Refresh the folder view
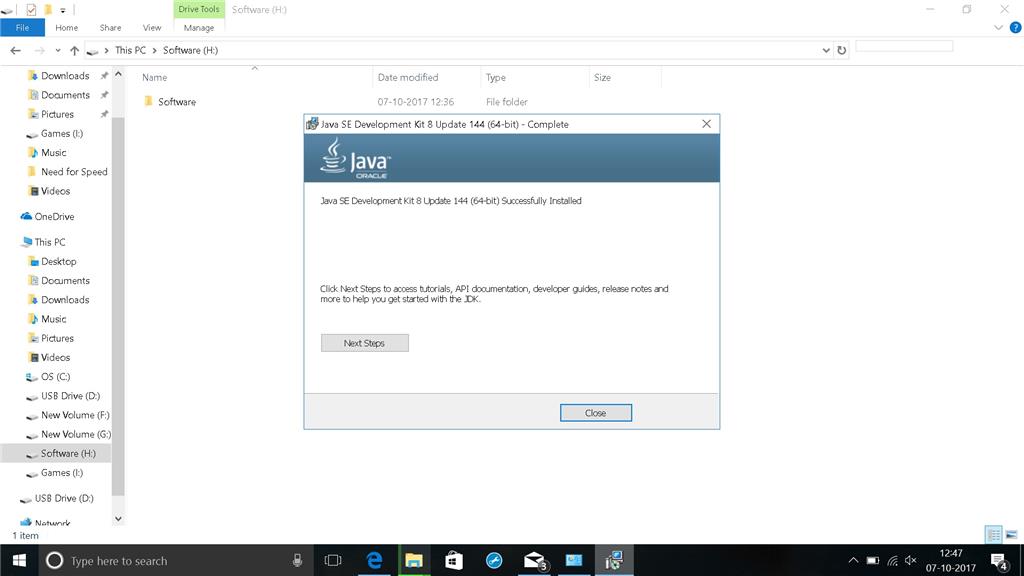1024x576 pixels. click(841, 50)
